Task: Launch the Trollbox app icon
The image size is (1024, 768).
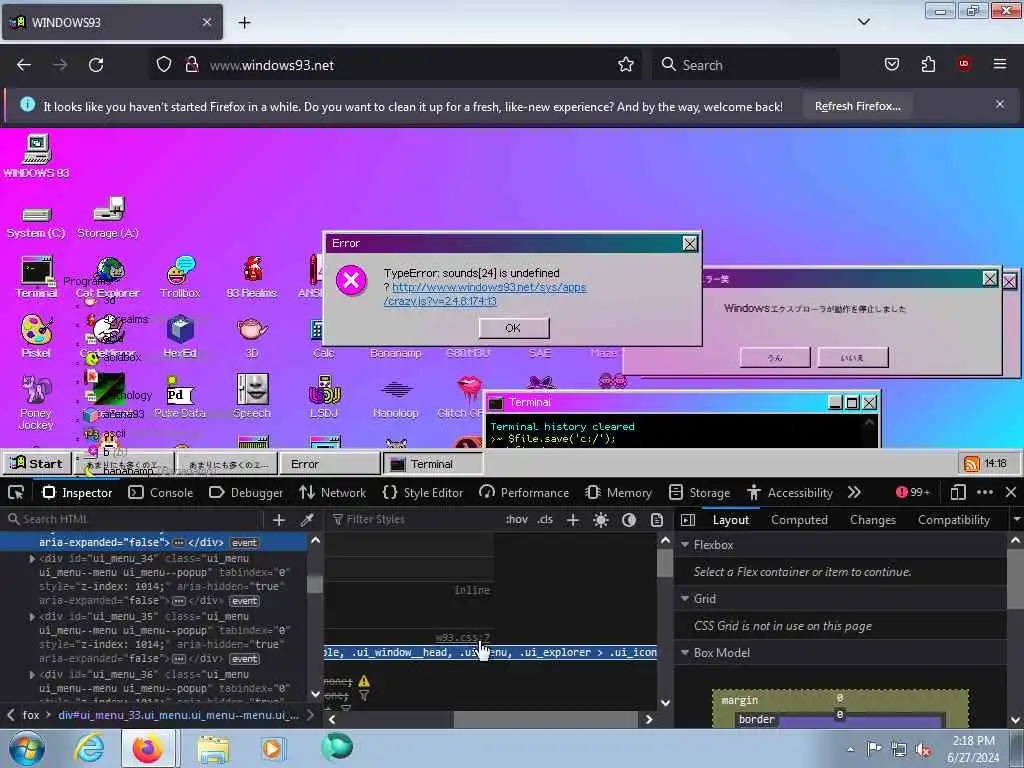Action: [x=180, y=278]
